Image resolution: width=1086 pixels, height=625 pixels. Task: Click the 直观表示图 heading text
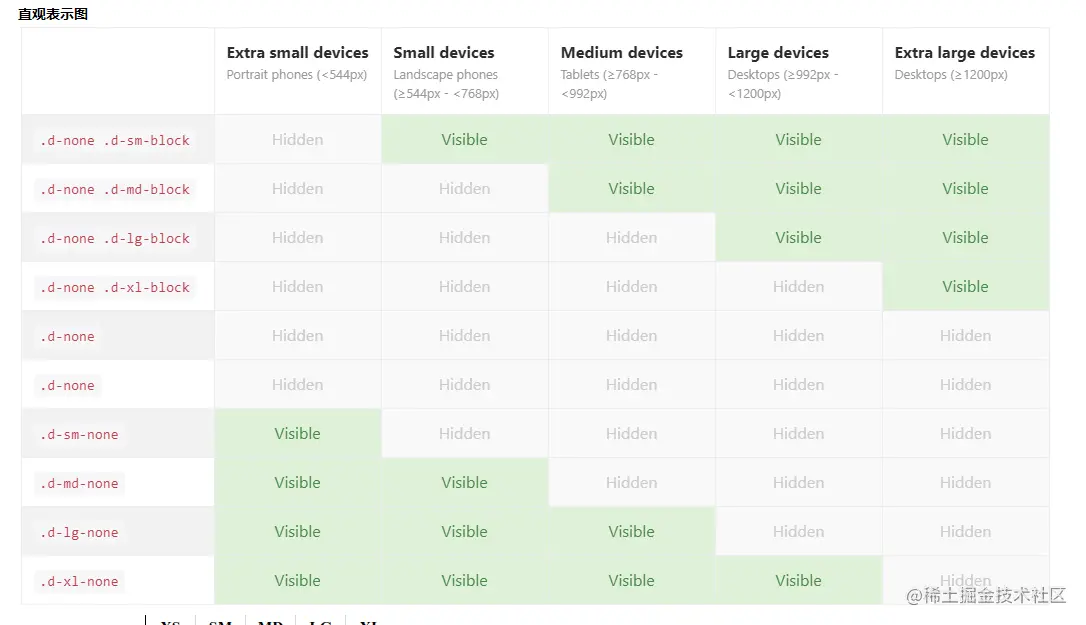click(53, 14)
